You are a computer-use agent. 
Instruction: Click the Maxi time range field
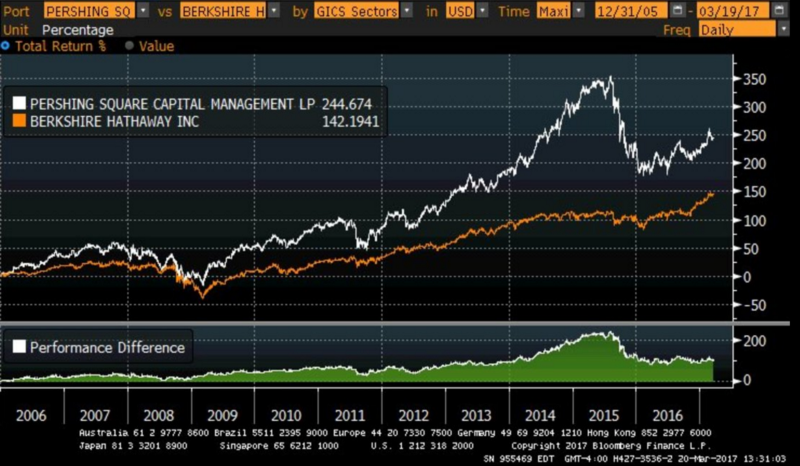[554, 11]
